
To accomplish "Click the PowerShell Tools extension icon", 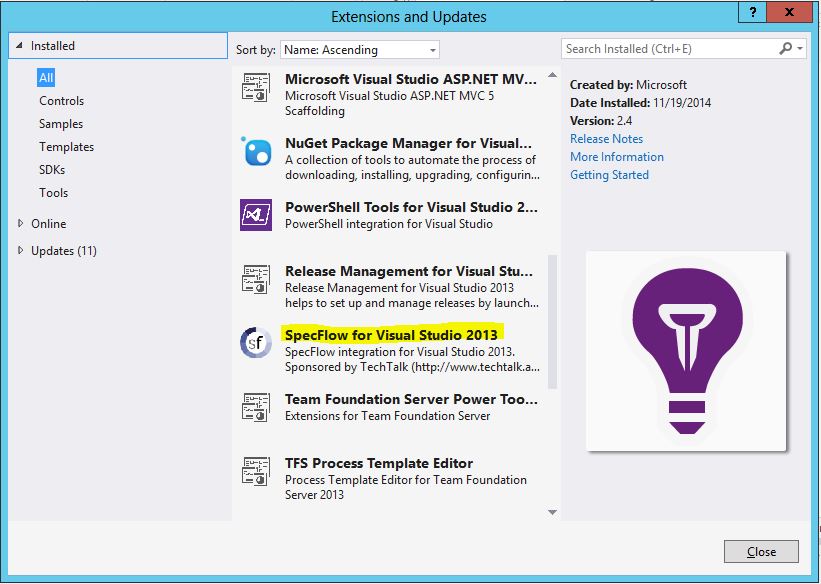I will pyautogui.click(x=256, y=215).
